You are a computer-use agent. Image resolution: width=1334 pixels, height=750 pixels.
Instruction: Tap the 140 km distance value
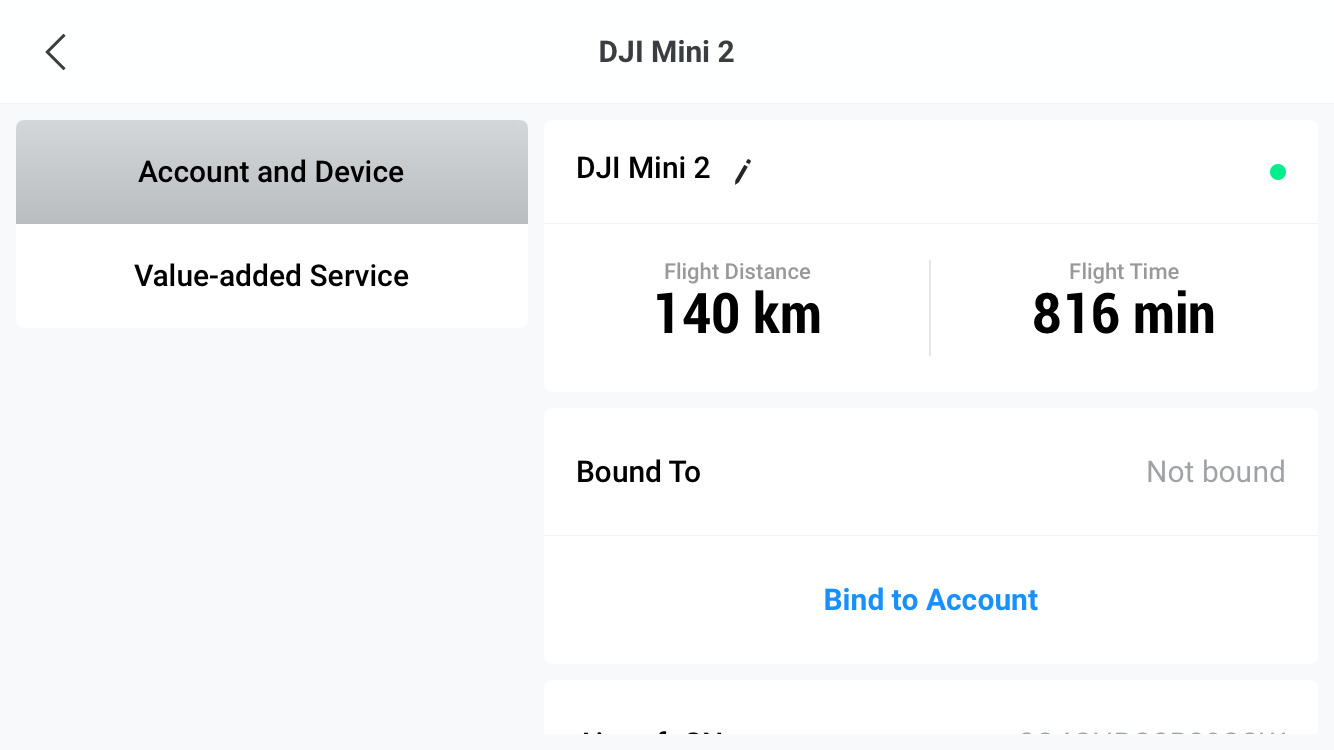tap(737, 314)
